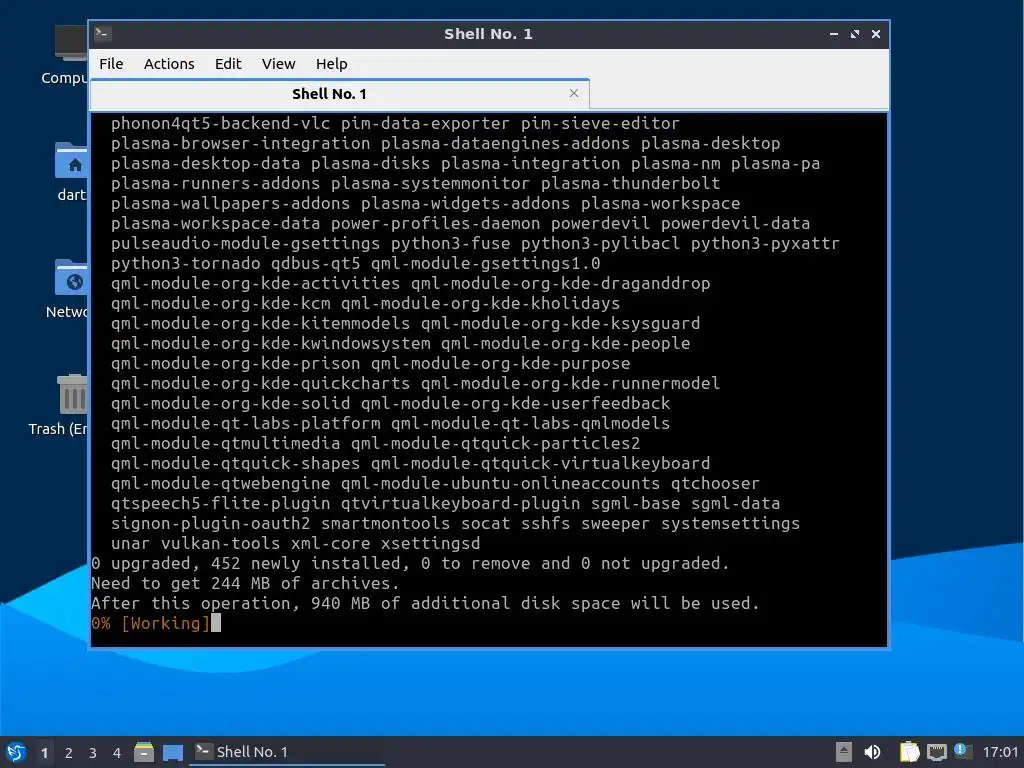The width and height of the screenshot is (1024, 768).
Task: Open the File menu
Action: click(x=111, y=64)
